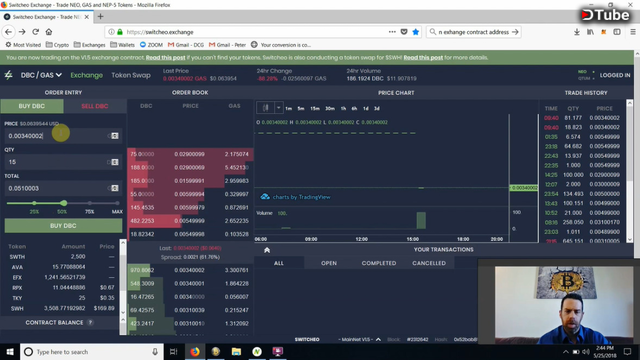The height and width of the screenshot is (360, 640).
Task: Click the Firefox Home icon
Action: click(x=49, y=32)
